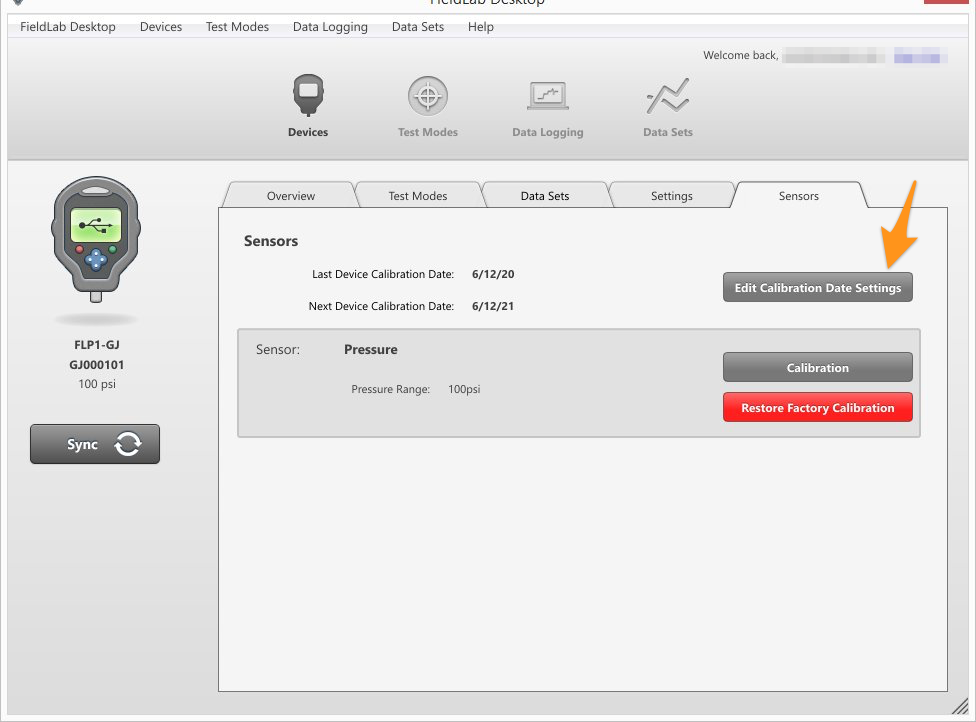Image resolution: width=976 pixels, height=722 pixels.
Task: Open the FieldLab Desktop menu
Action: 68,27
